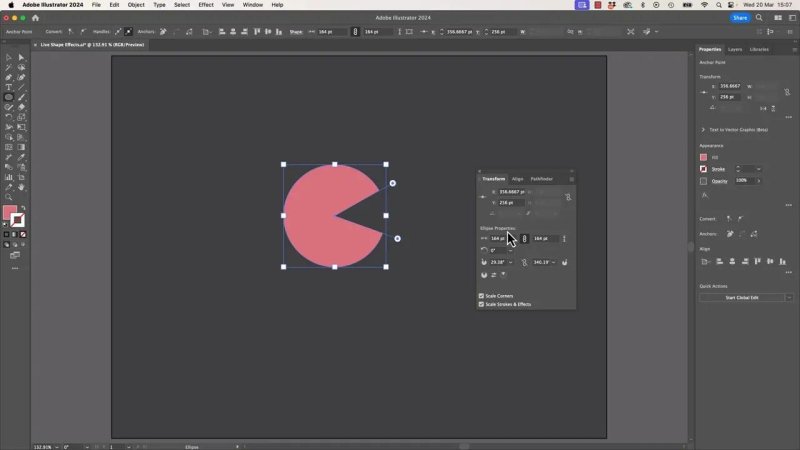
Task: Switch to the Pathfinder tab
Action: click(541, 179)
